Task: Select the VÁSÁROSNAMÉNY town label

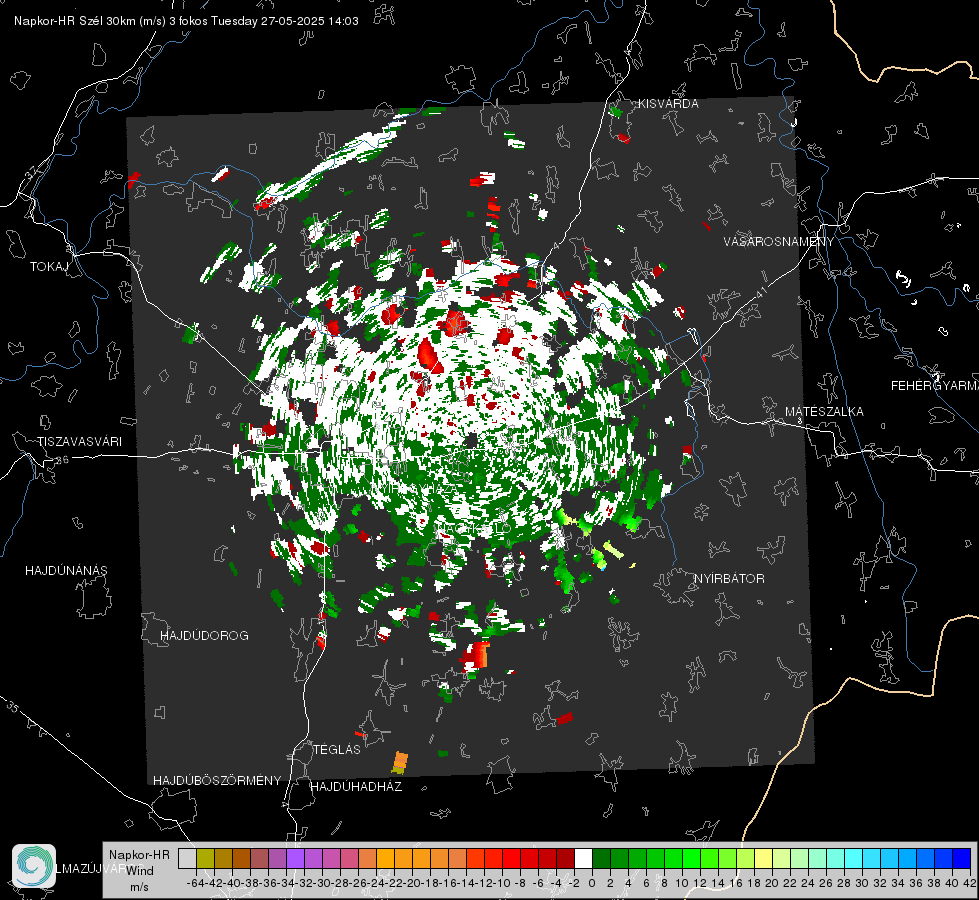Action: [x=779, y=242]
